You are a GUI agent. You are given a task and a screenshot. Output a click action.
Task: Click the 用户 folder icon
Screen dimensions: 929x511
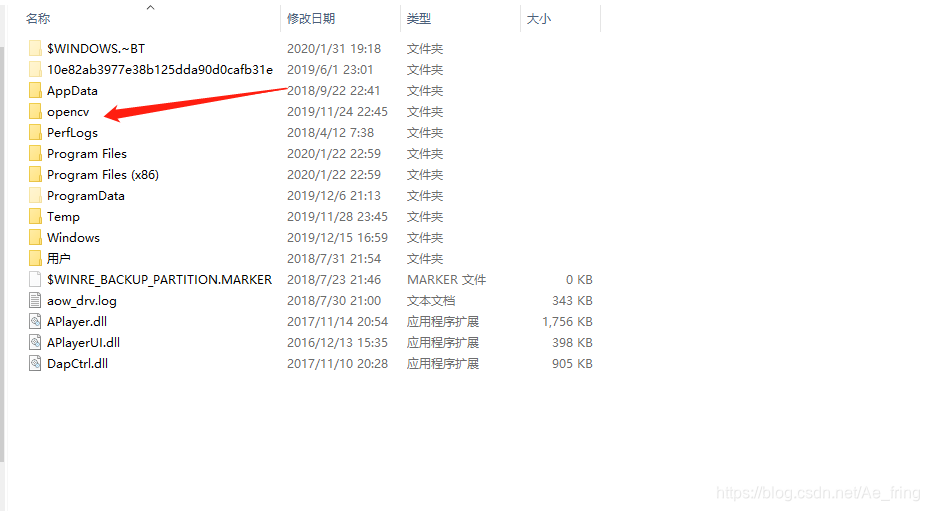35,258
